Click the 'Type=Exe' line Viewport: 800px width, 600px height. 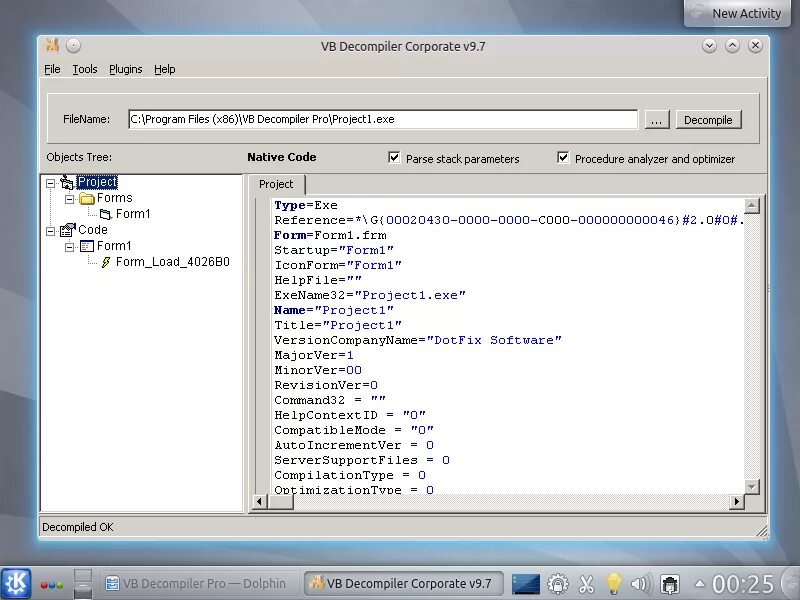[306, 205]
